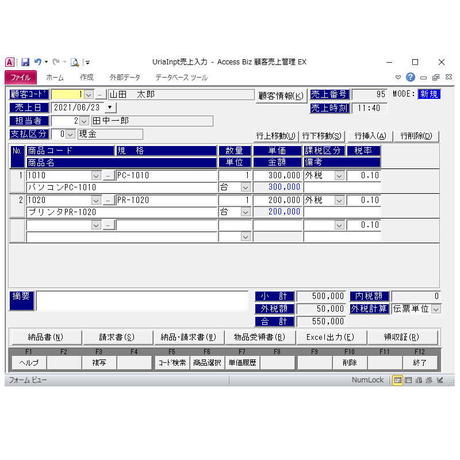Click the 売上番号 value 95
Screen dimensions: 460x460
pyautogui.click(x=369, y=94)
